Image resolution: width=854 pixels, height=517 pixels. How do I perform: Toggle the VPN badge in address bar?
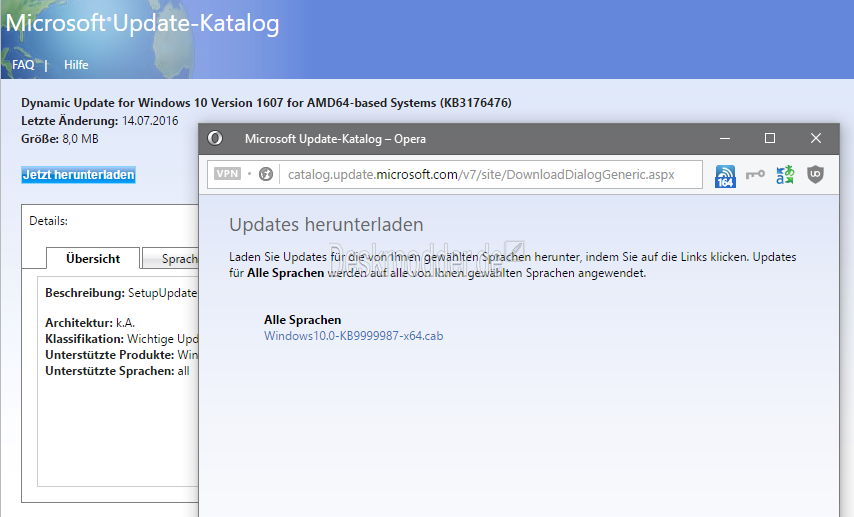[x=227, y=174]
